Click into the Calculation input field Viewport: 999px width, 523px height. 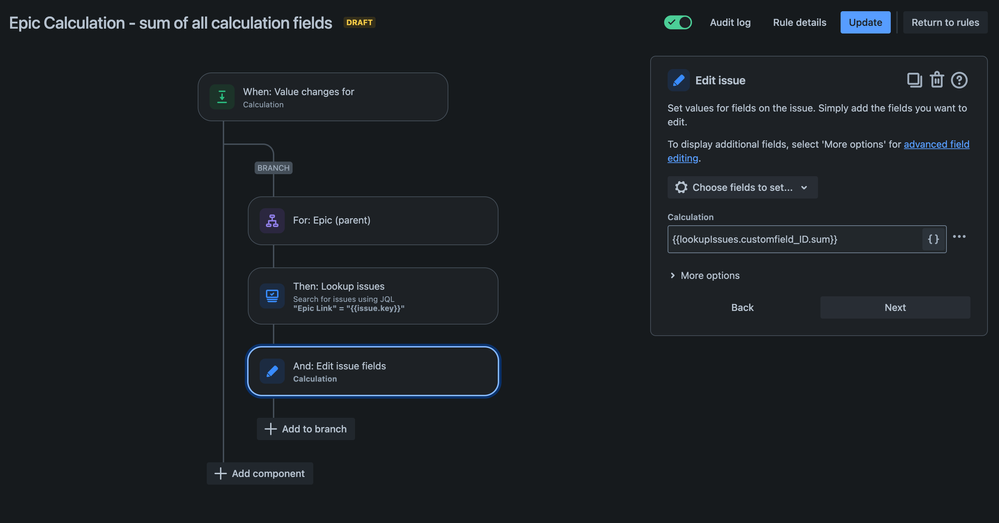794,239
